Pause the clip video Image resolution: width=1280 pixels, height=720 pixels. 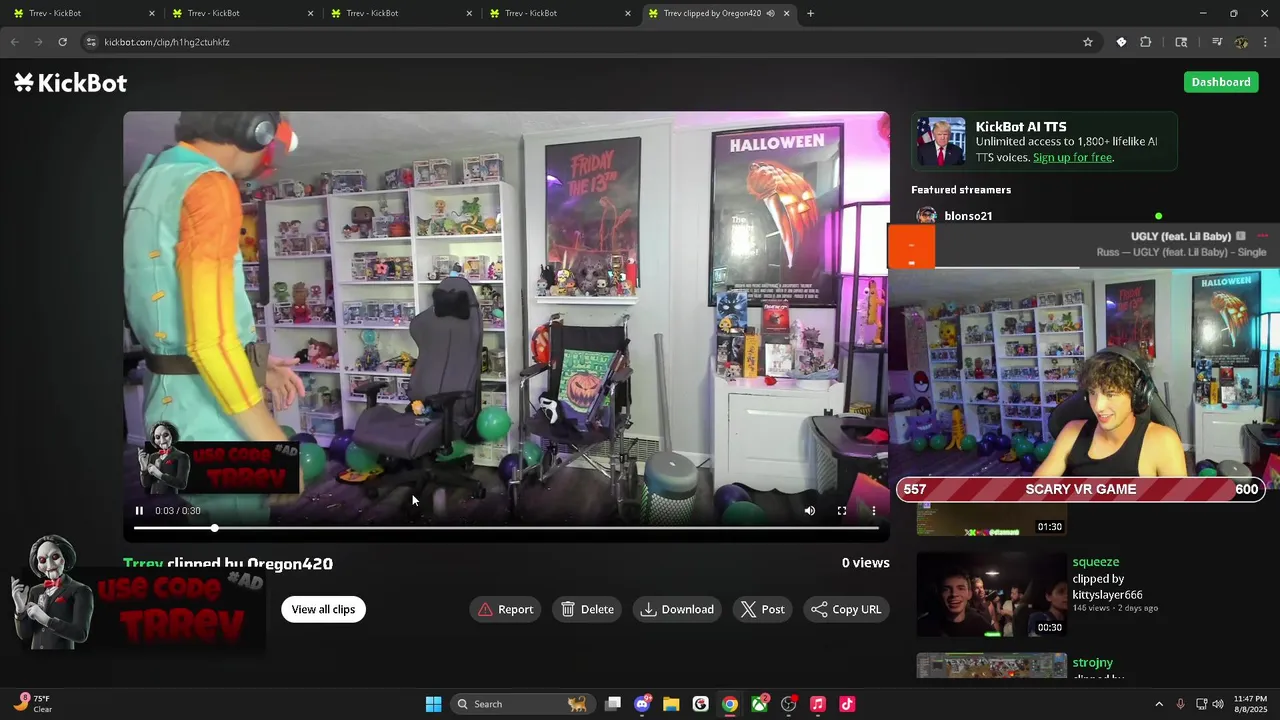coord(139,511)
